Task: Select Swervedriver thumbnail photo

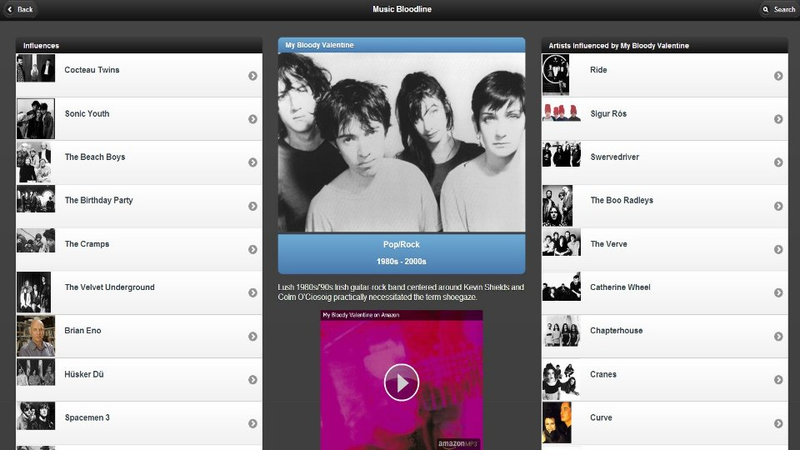Action: click(x=561, y=154)
